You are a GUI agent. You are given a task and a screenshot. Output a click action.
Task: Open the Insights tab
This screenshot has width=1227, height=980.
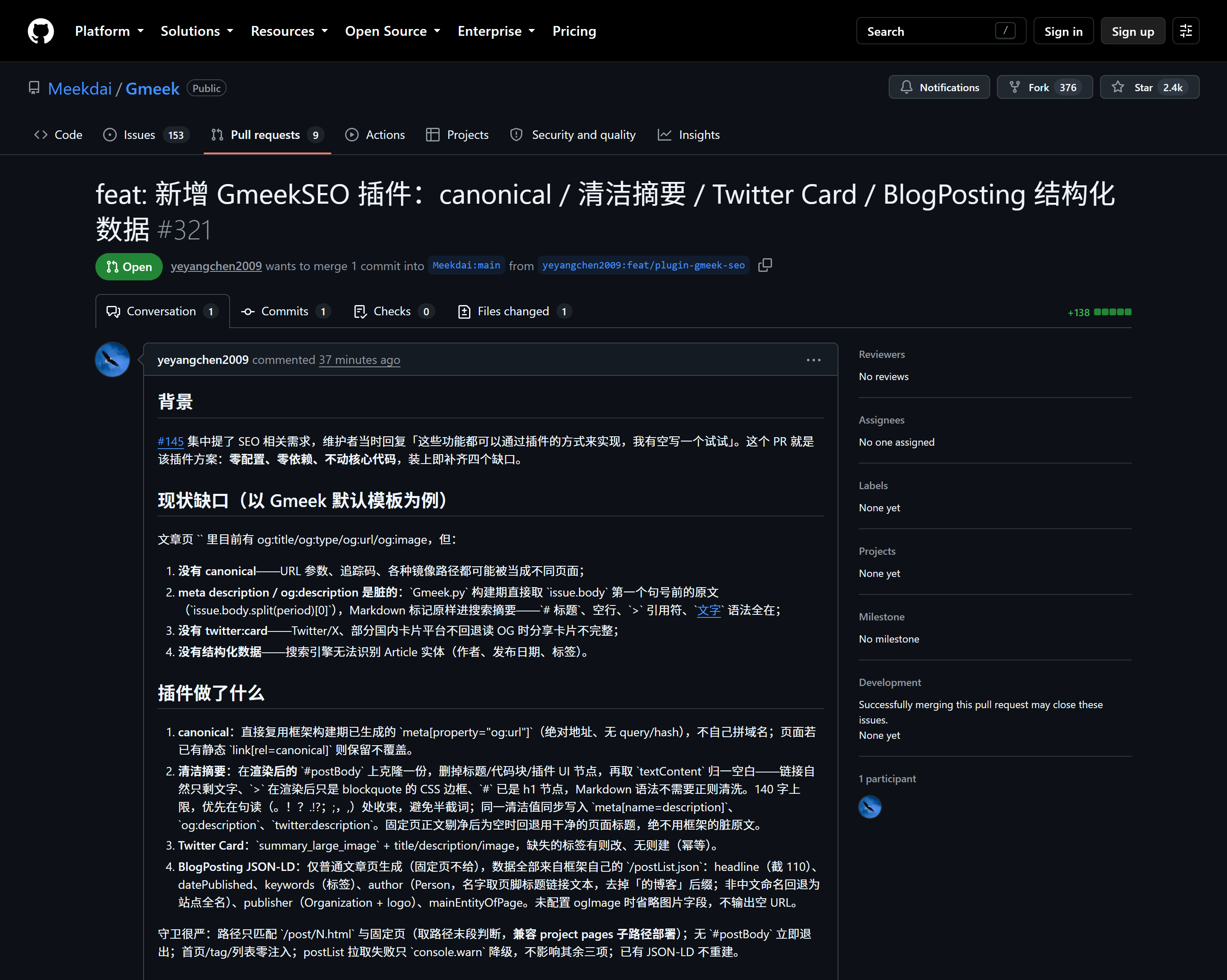point(688,135)
